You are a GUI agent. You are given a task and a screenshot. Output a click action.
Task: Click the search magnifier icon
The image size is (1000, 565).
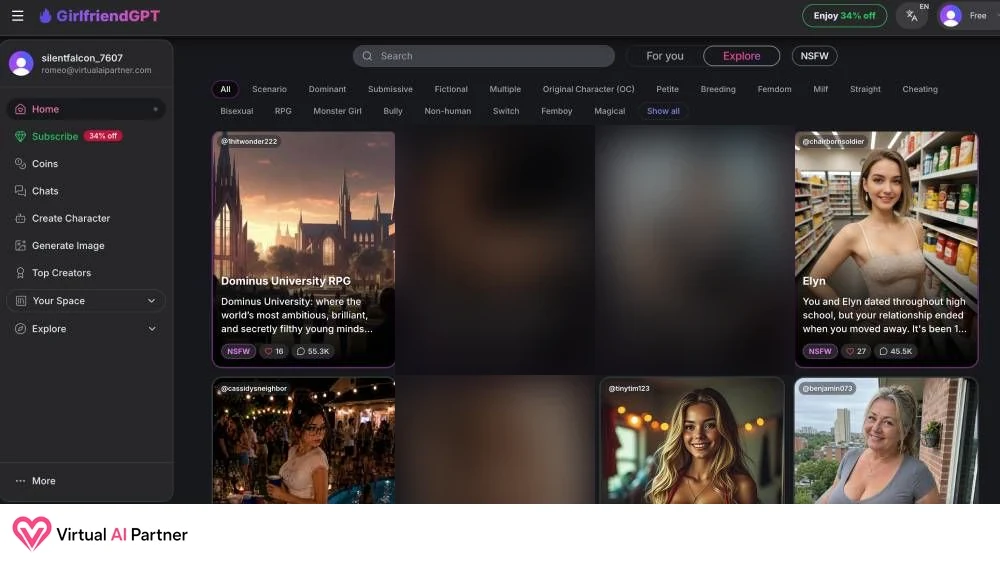click(367, 56)
